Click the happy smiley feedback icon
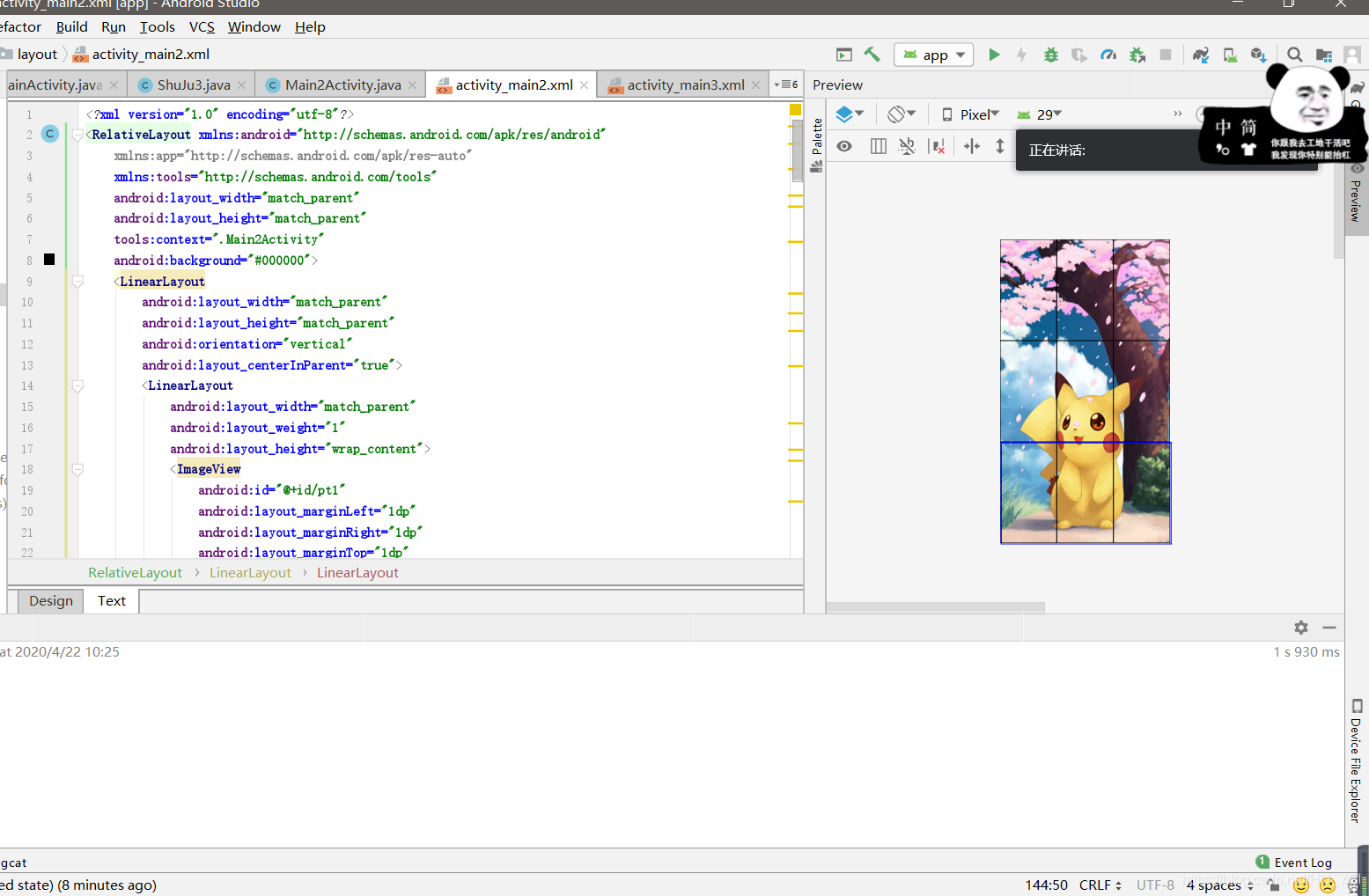 point(1301,885)
